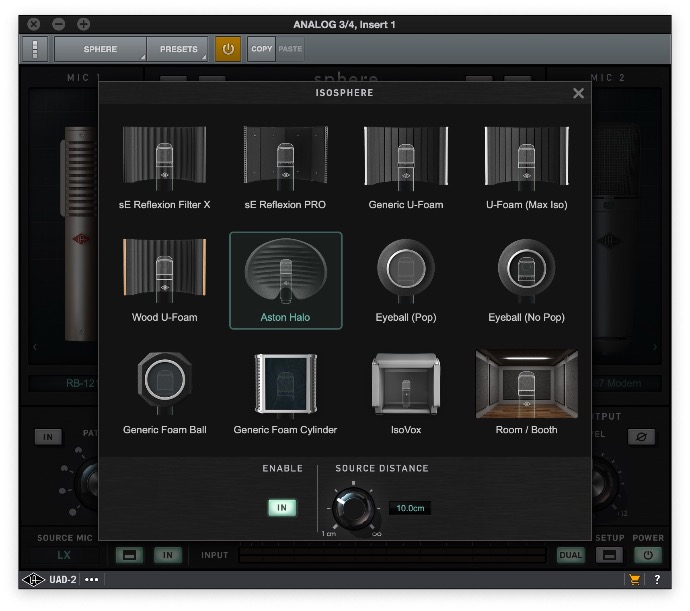Click the 10.0cm source distance field
Screen dimensions: 690x611
[x=410, y=508]
